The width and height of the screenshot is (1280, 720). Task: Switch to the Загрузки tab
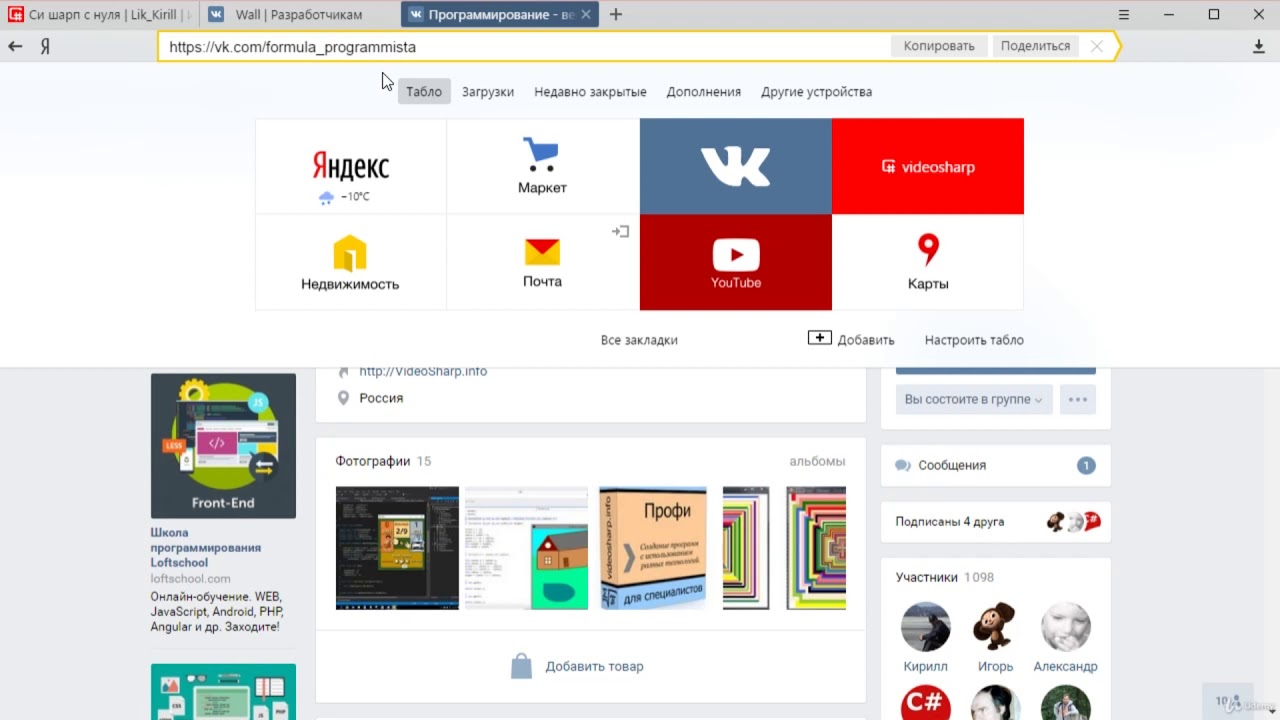pos(488,91)
